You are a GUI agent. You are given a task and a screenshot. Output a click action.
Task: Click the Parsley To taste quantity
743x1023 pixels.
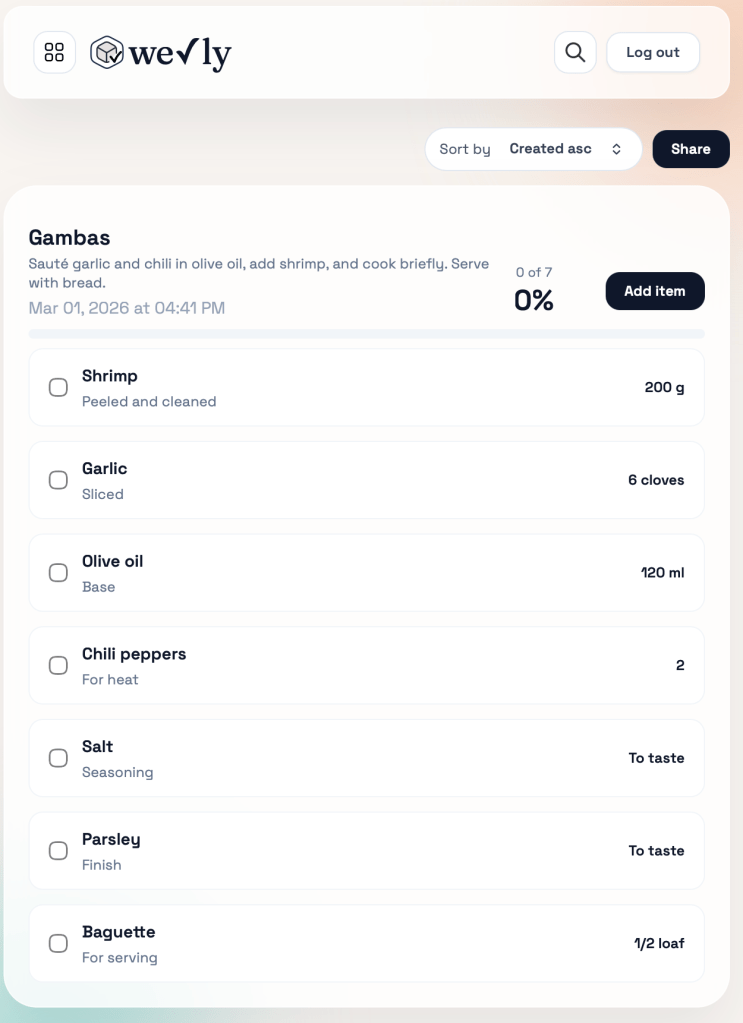pyautogui.click(x=656, y=851)
